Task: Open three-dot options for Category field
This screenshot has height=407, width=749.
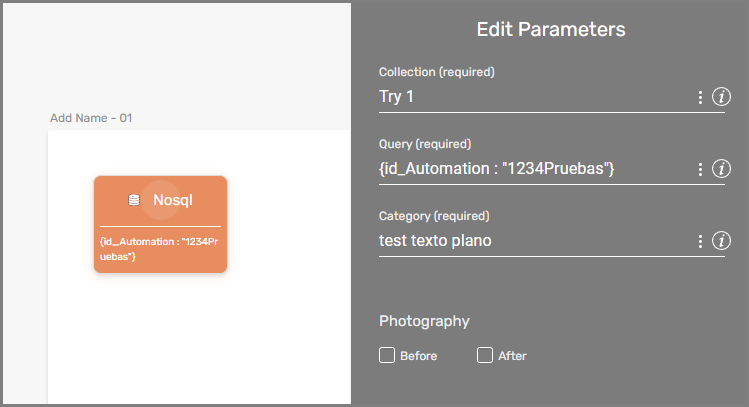Action: 700,241
